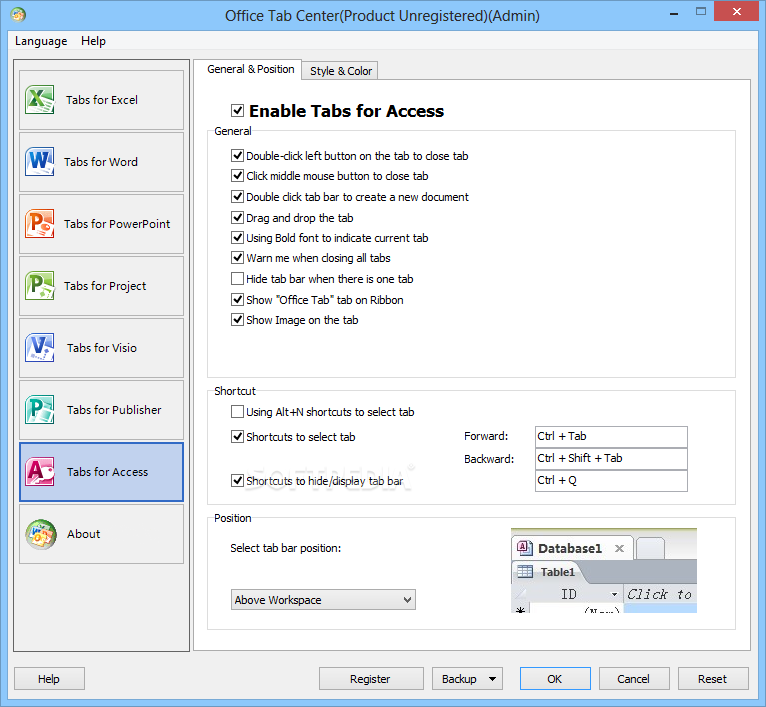
Task: Enable Hide tab bar when there is one tab
Action: pos(237,279)
